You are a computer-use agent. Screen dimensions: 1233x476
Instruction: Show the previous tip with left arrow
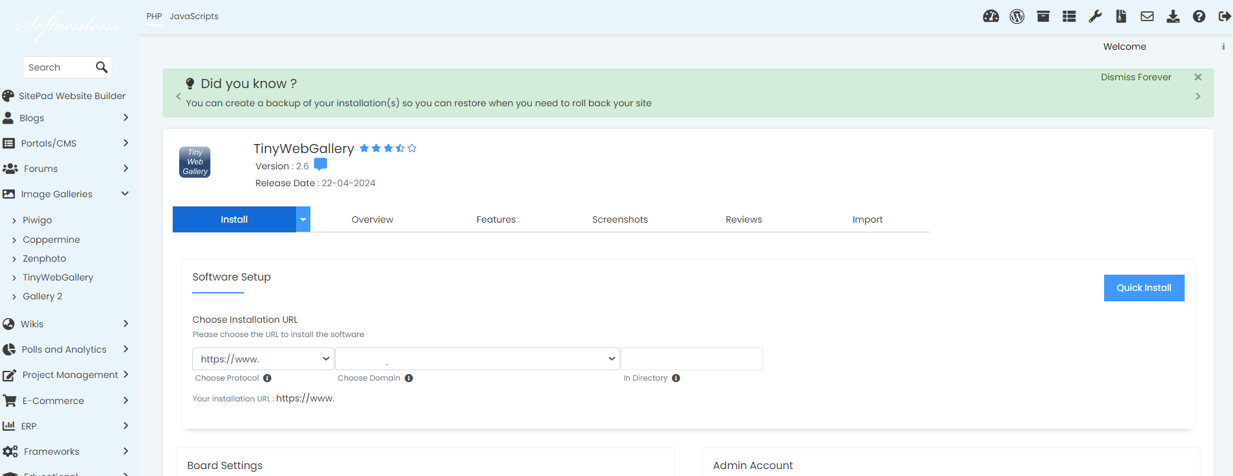tap(179, 97)
